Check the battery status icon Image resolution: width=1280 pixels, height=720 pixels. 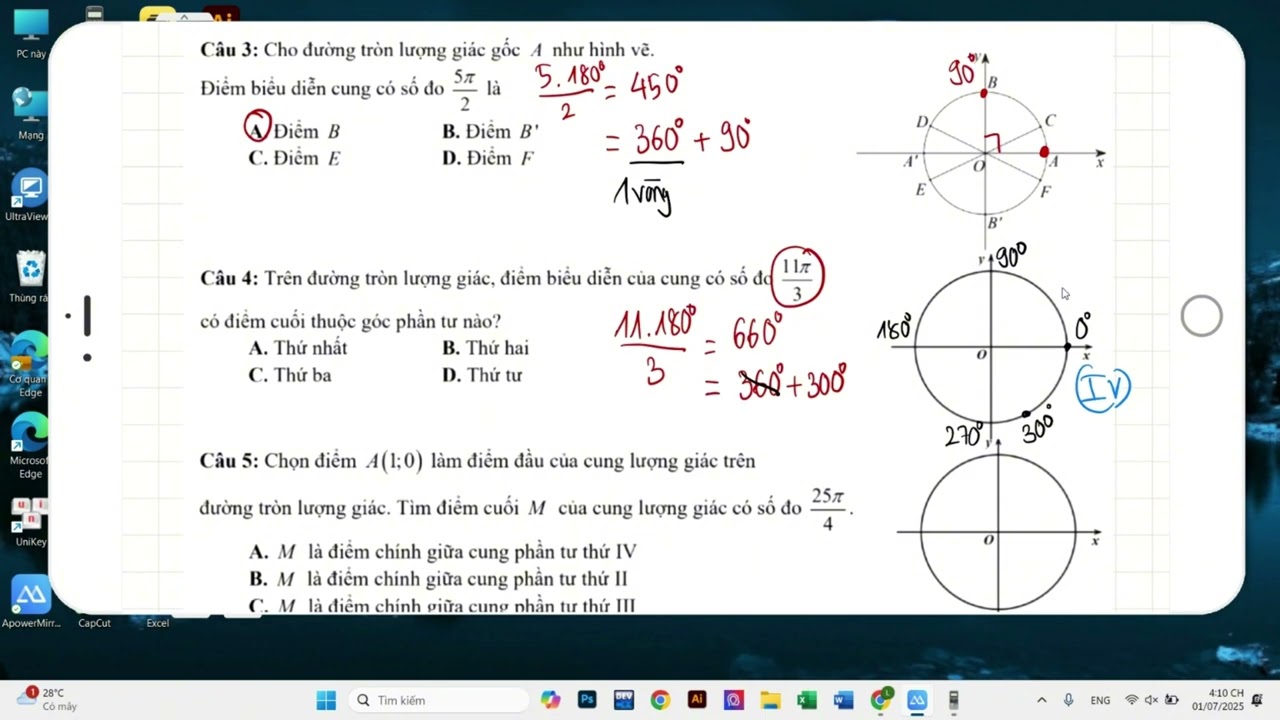[1171, 700]
